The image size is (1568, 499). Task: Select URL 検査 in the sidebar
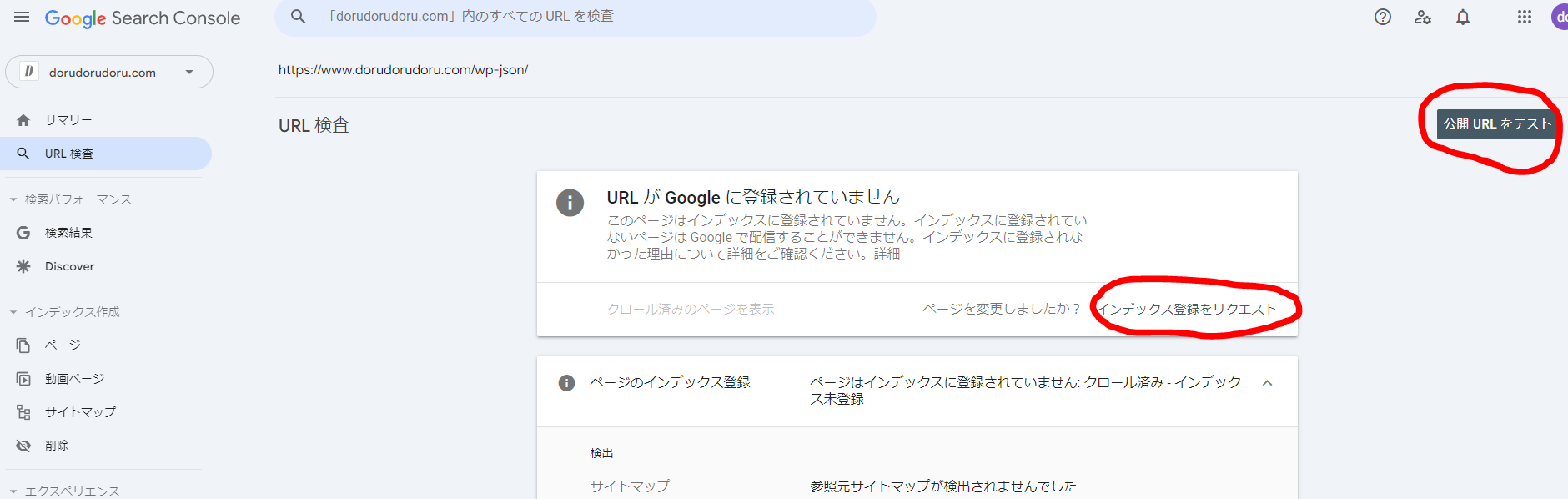point(69,154)
